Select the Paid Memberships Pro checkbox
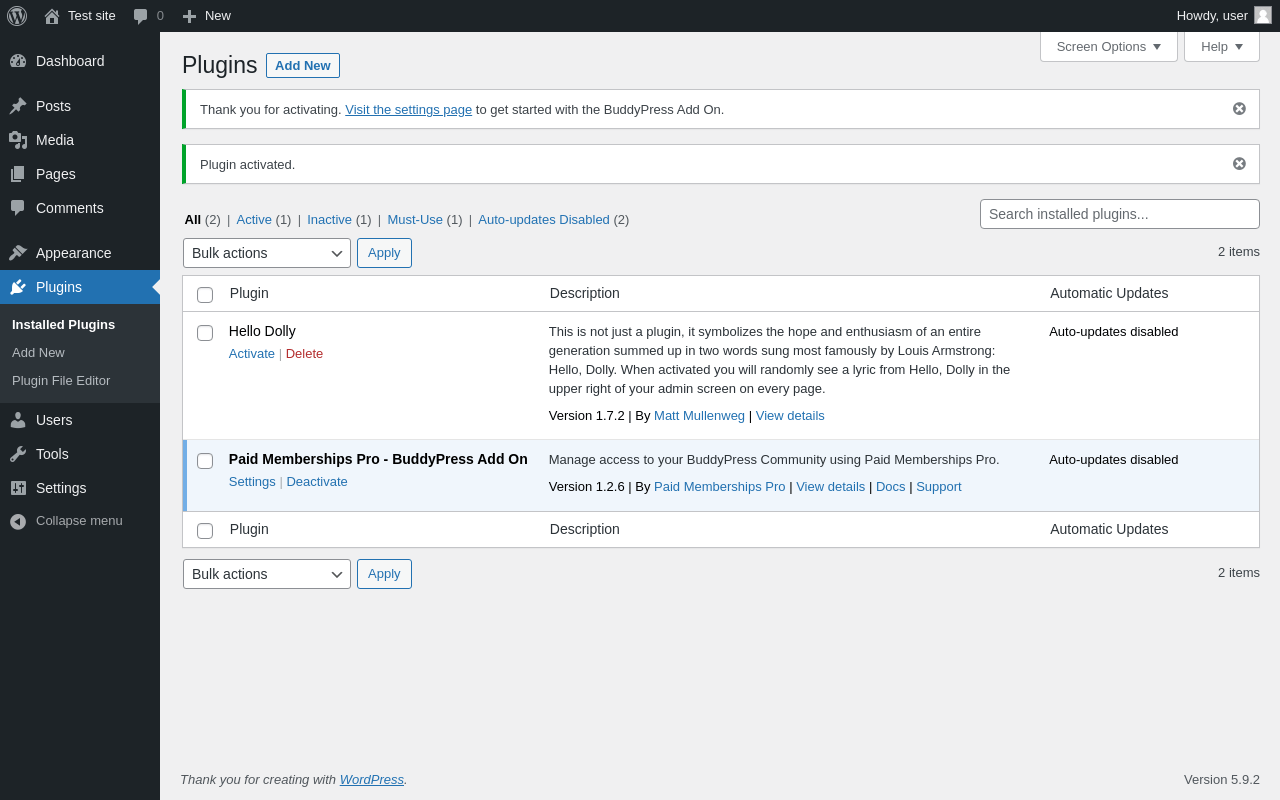 [205, 461]
